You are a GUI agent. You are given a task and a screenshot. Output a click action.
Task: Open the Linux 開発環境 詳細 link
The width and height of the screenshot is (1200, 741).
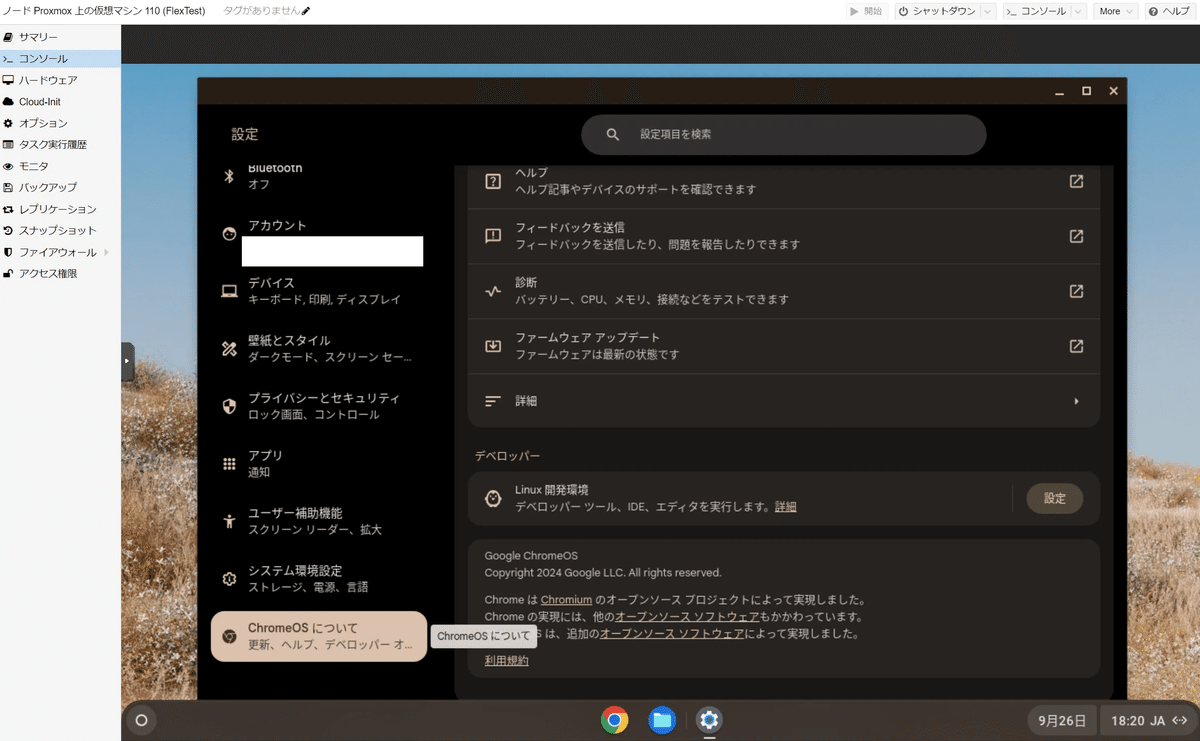point(786,507)
